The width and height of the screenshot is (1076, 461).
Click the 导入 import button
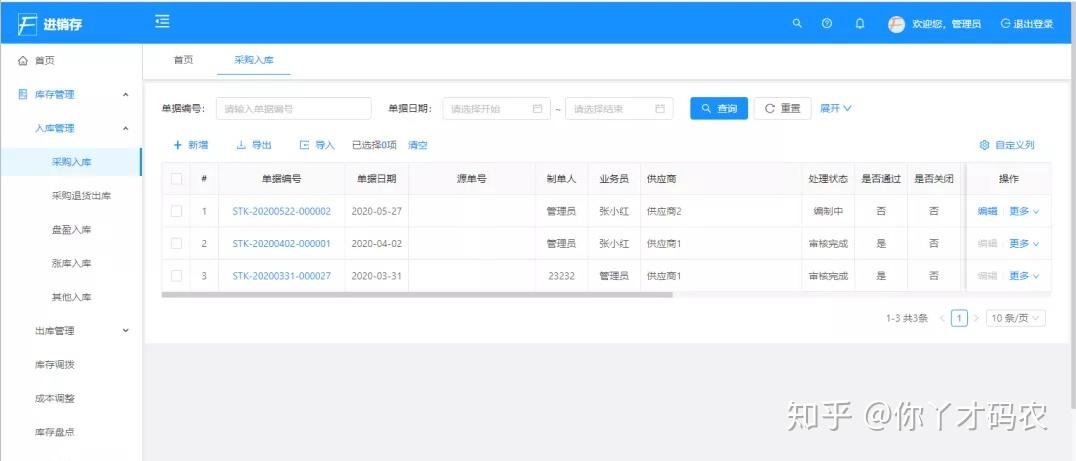317,145
